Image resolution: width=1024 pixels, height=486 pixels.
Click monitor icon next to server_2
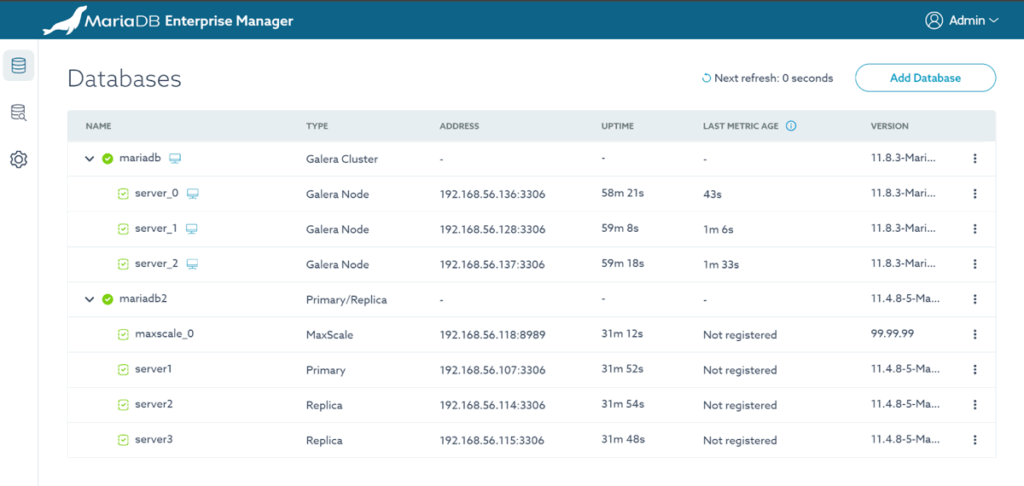click(193, 264)
